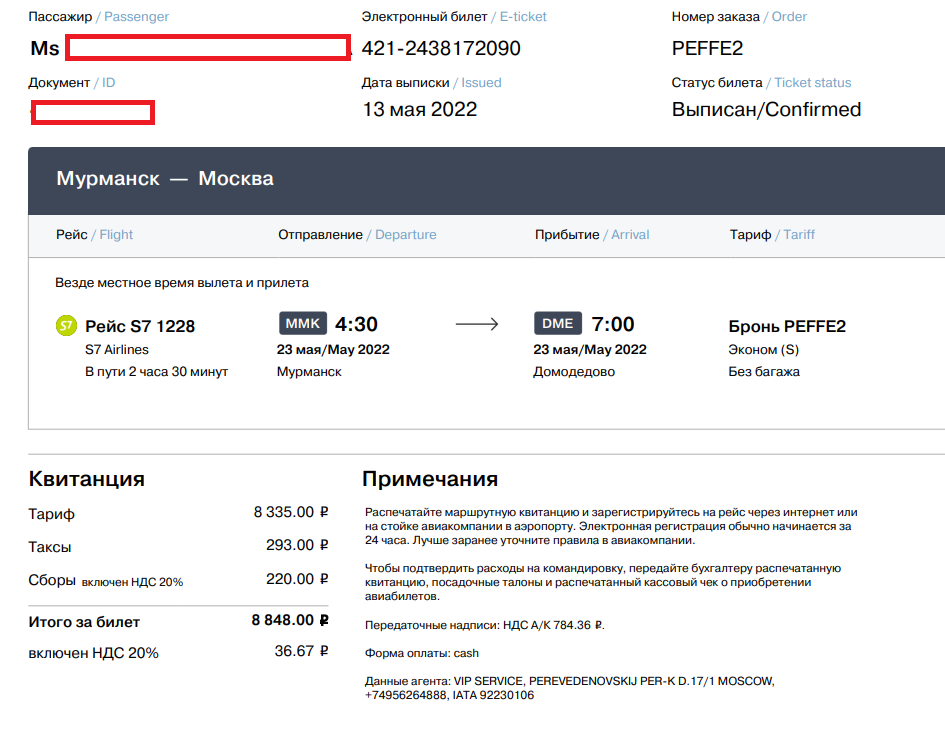Click duration text В пути 2 часа 30 минут
The image size is (945, 756).
[157, 371]
